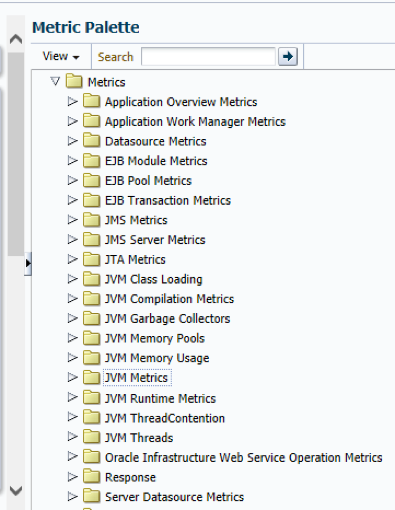Select Application Overview Metrics label
395x510 pixels.
pyautogui.click(x=181, y=102)
